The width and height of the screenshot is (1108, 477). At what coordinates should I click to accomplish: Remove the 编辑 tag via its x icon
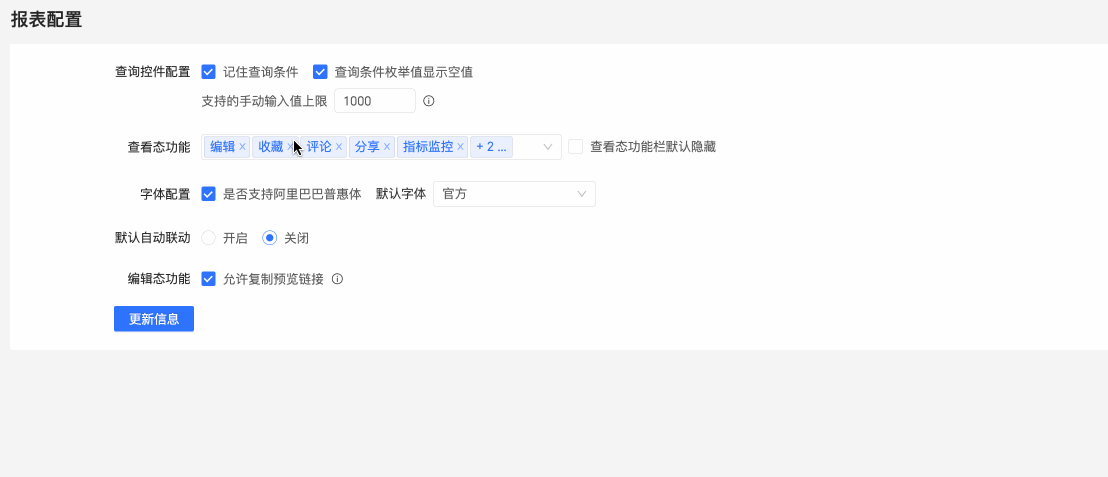pos(242,147)
